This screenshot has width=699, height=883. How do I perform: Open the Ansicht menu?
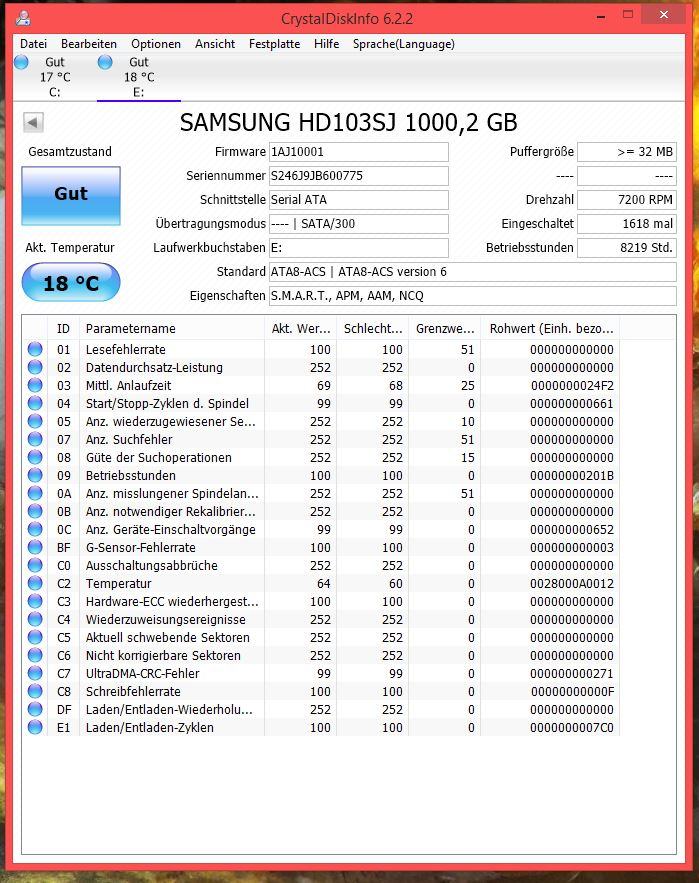215,44
